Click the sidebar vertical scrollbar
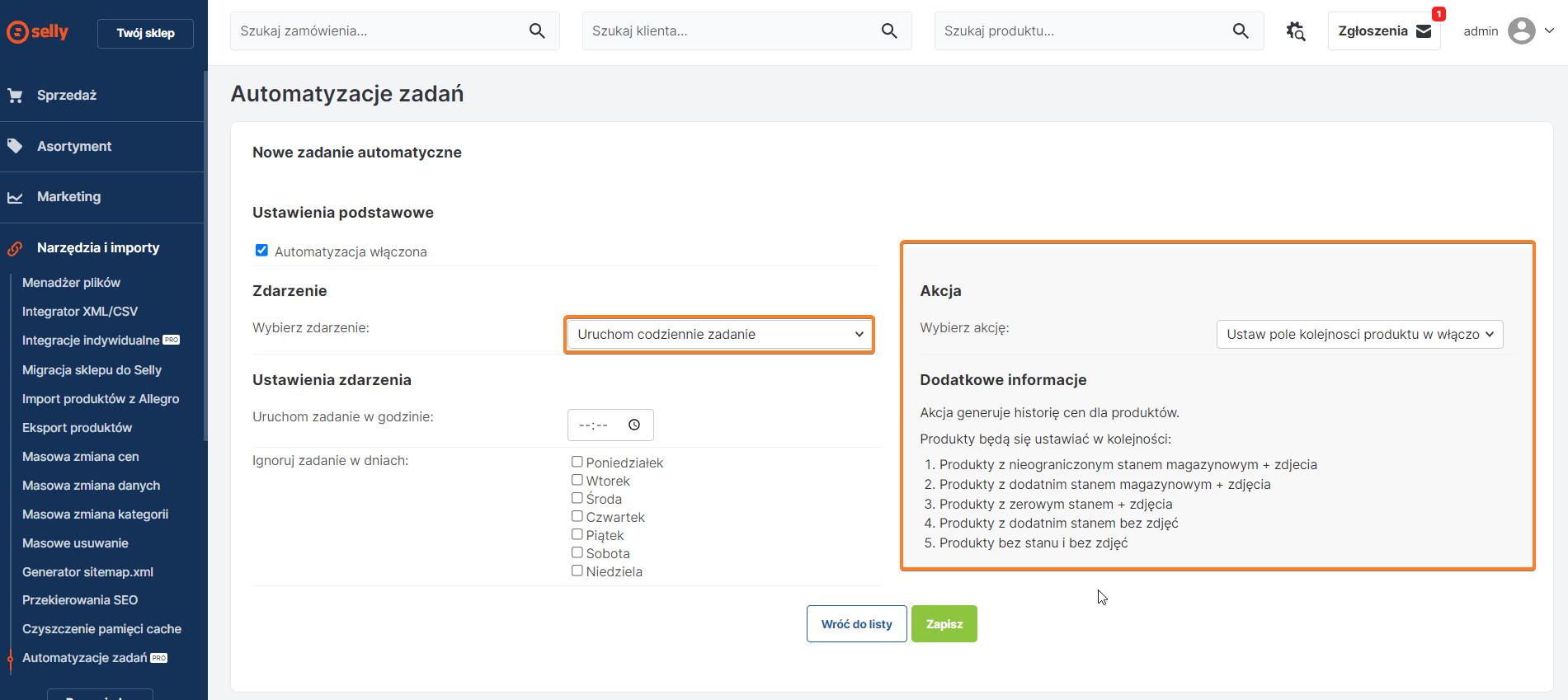 coord(205,256)
